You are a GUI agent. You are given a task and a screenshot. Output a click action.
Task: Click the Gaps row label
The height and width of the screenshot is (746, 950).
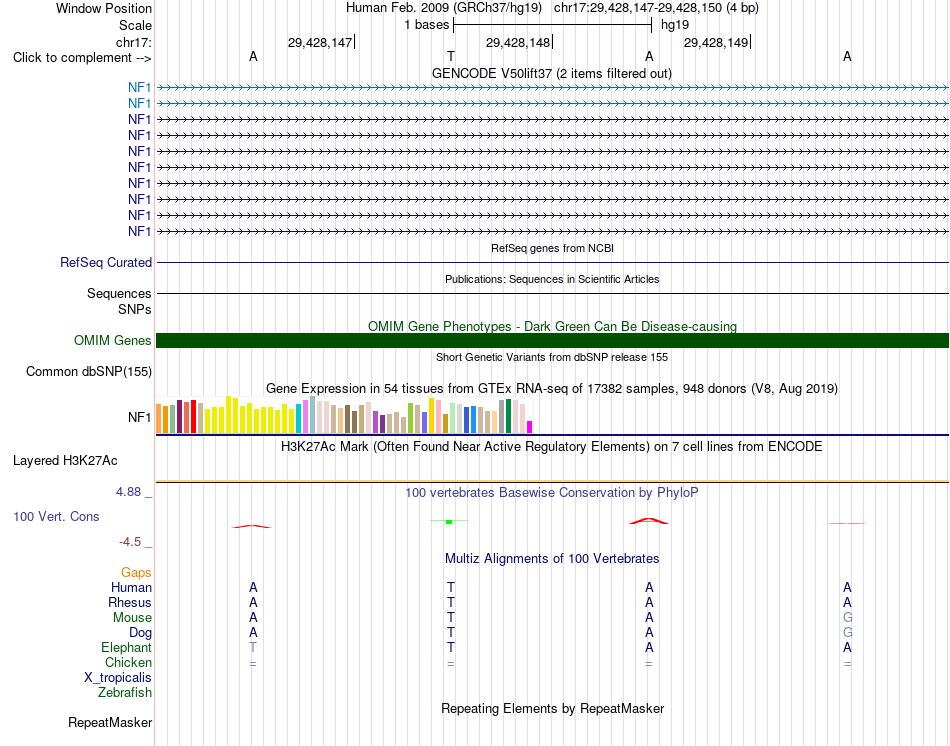tap(136, 573)
